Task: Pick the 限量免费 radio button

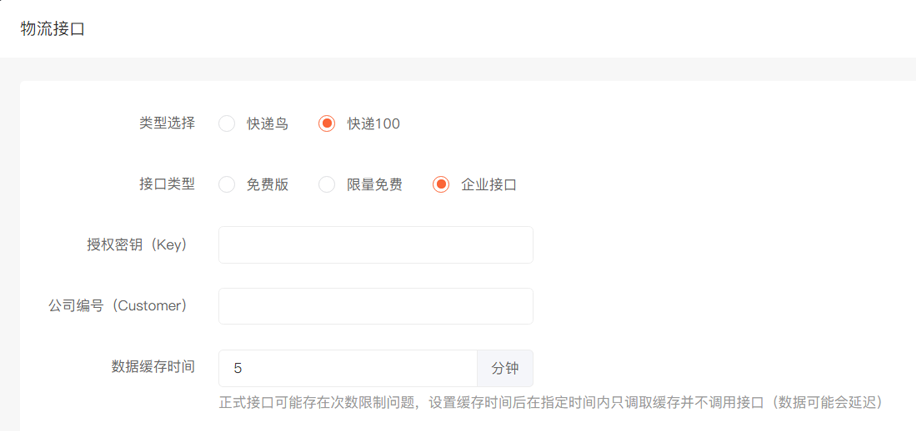Action: coord(327,185)
